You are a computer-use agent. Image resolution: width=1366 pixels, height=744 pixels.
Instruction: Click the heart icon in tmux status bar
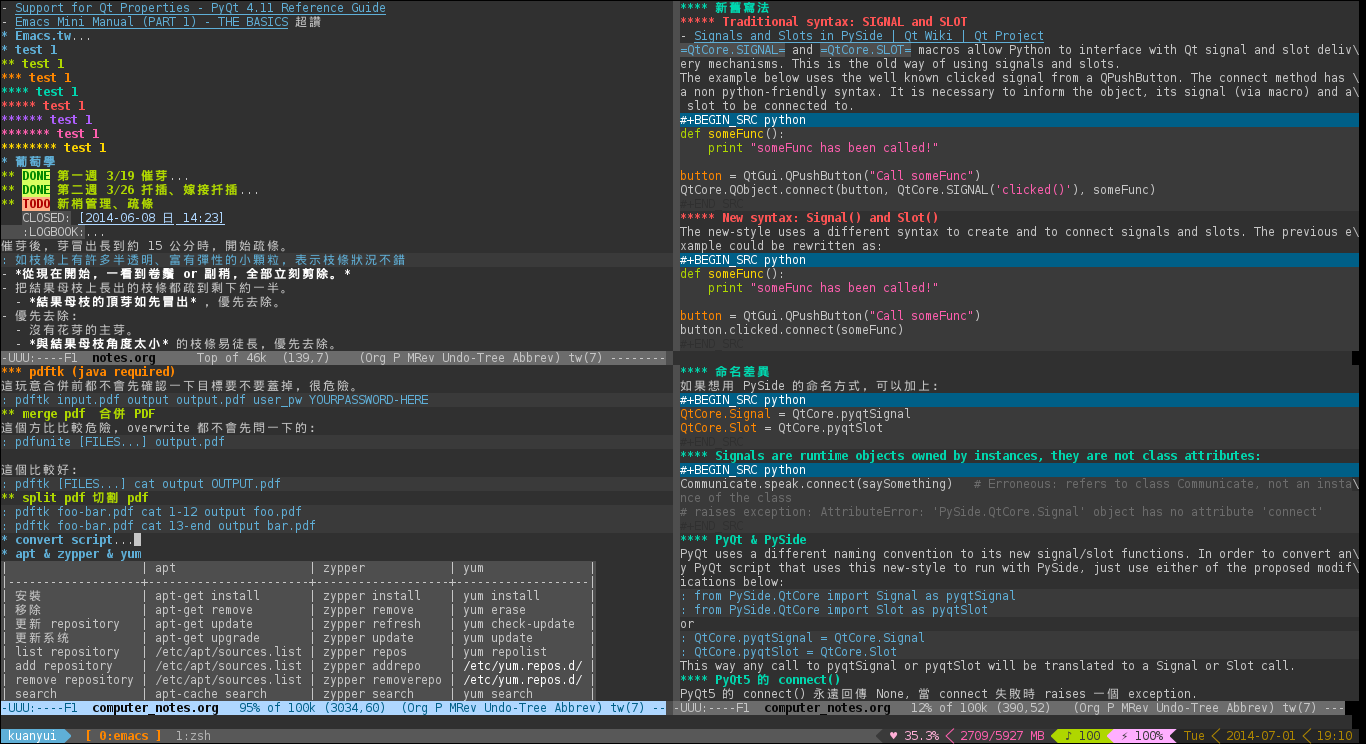(894, 736)
